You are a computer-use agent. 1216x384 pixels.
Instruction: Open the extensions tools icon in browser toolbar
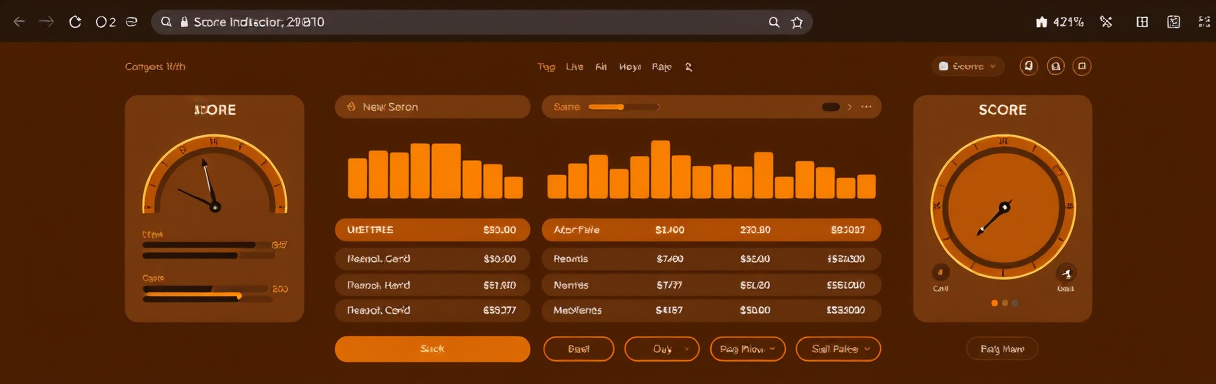pyautogui.click(x=1106, y=22)
